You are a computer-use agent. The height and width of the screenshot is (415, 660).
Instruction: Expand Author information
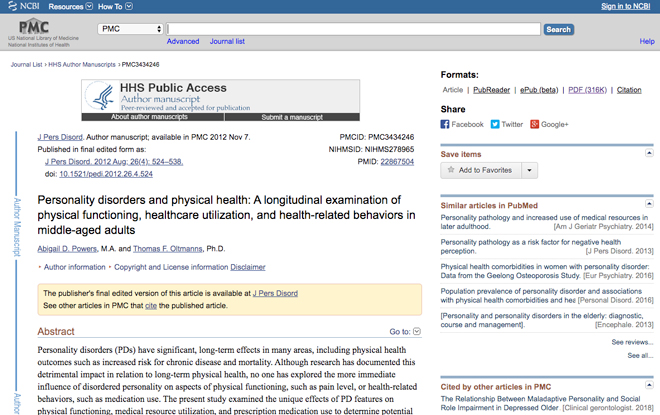click(75, 267)
